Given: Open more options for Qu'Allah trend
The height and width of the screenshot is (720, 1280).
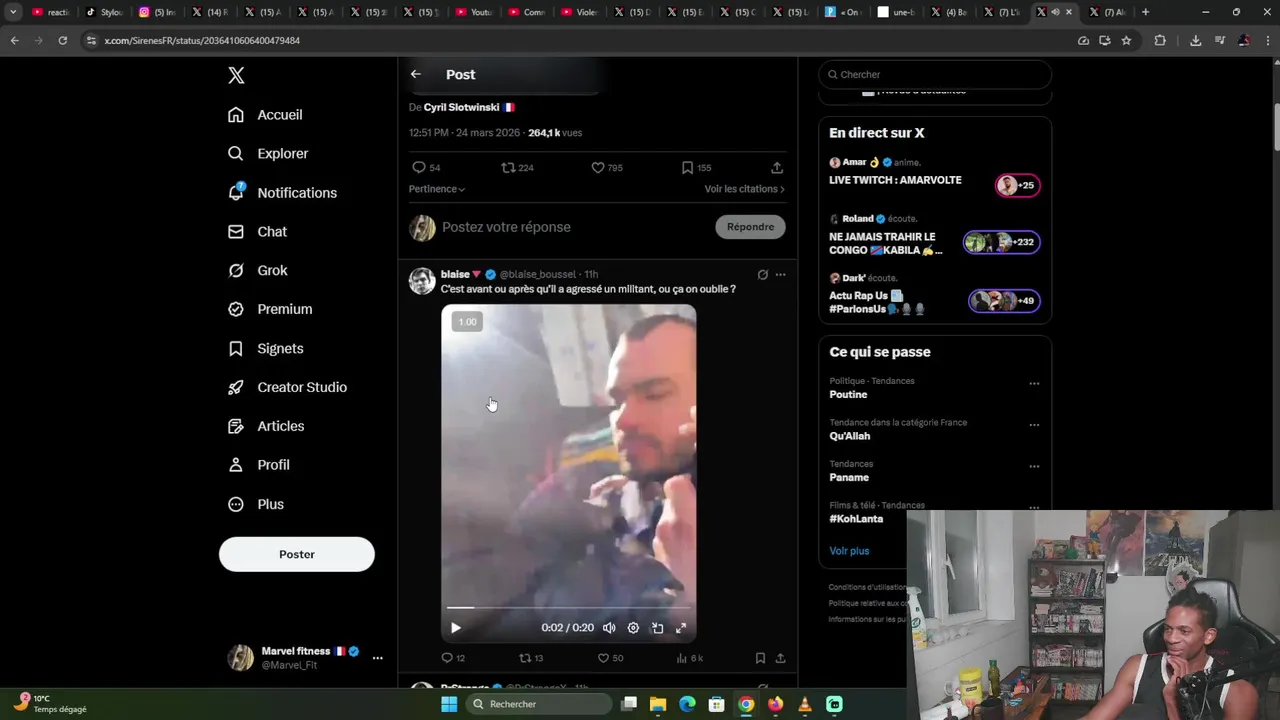Looking at the screenshot, I should (1034, 425).
